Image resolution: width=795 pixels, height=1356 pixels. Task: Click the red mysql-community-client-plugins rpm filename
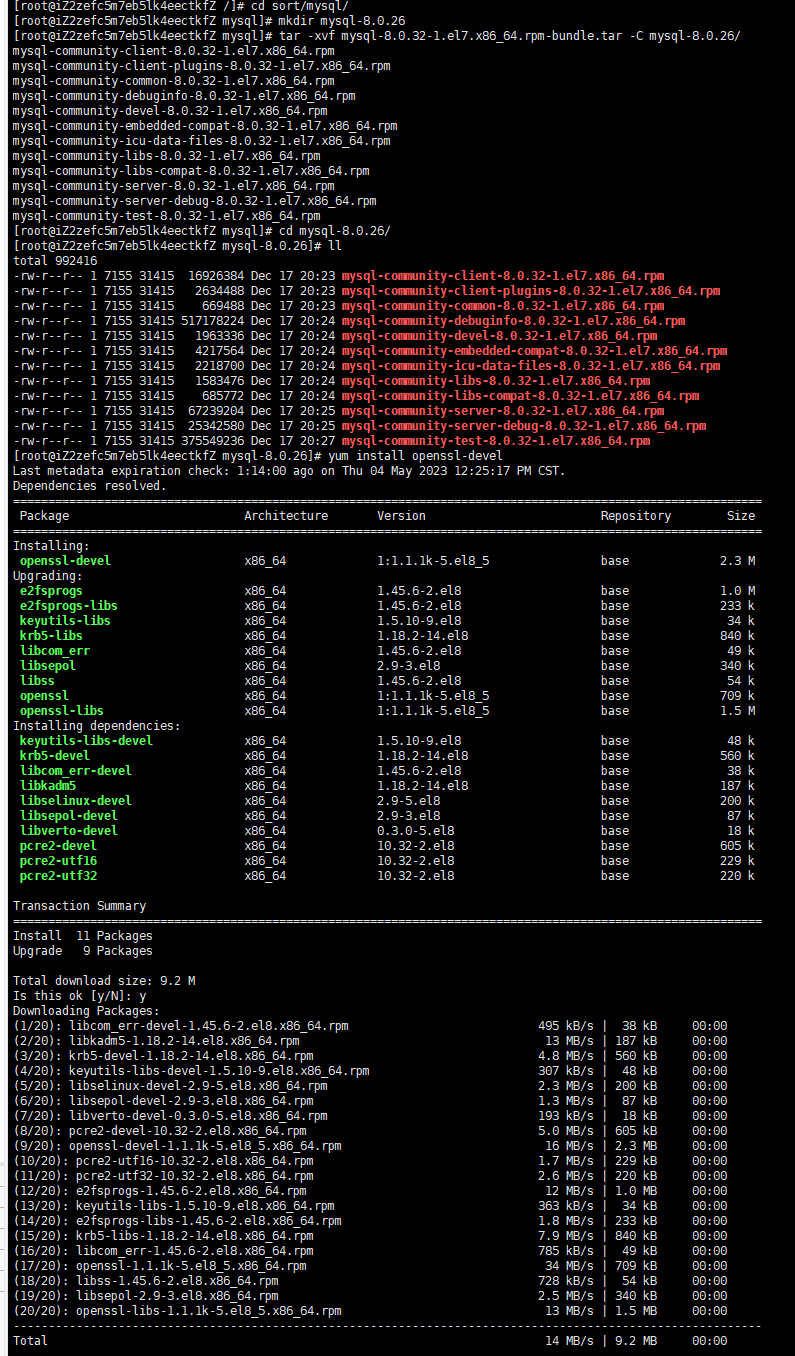pyautogui.click(x=530, y=291)
